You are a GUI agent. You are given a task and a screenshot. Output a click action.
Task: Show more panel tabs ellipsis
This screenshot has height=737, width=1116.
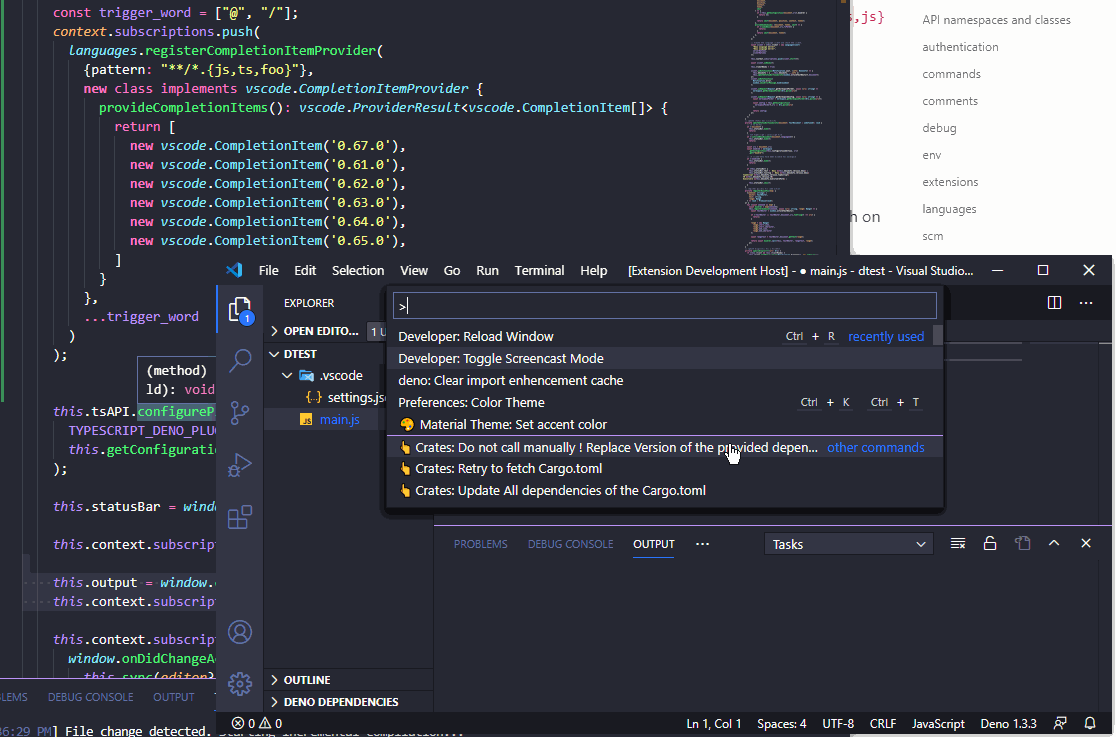(702, 544)
